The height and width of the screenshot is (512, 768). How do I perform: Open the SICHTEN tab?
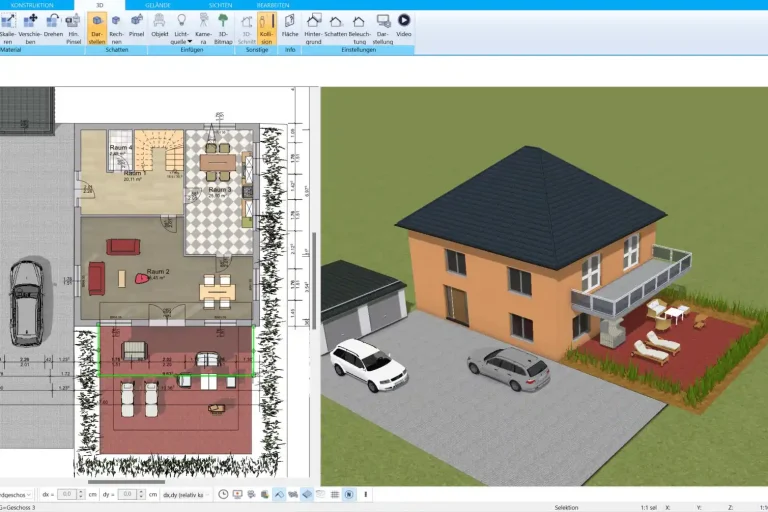point(220,5)
